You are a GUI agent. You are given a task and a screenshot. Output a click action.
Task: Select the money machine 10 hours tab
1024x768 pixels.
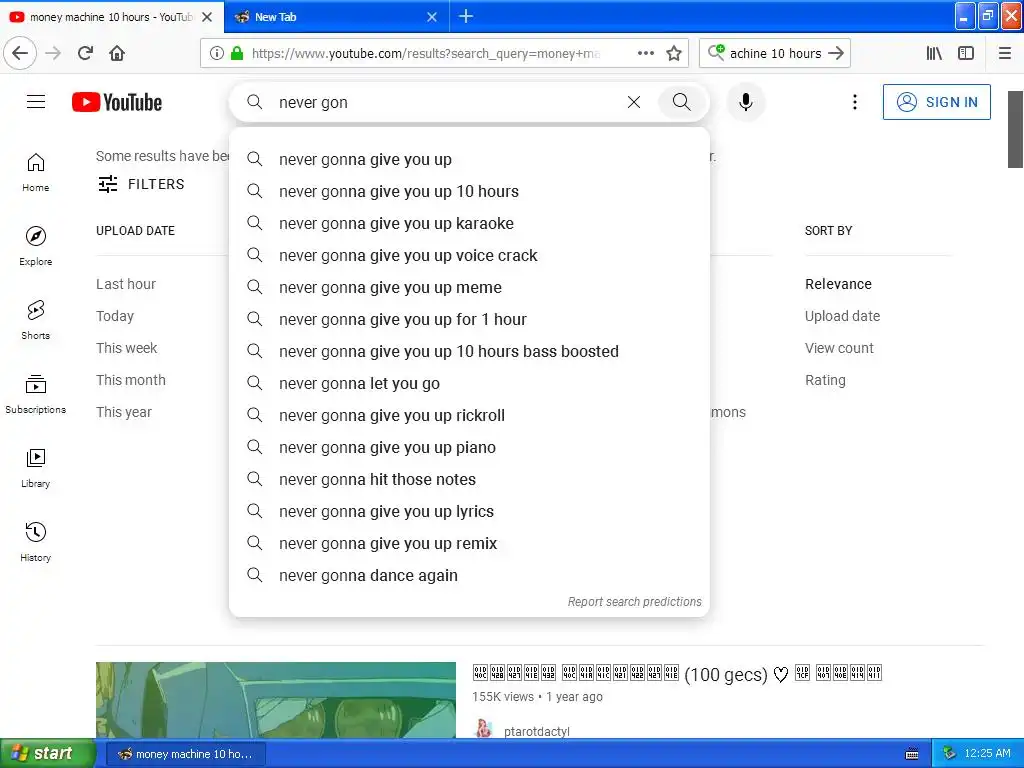[111, 17]
